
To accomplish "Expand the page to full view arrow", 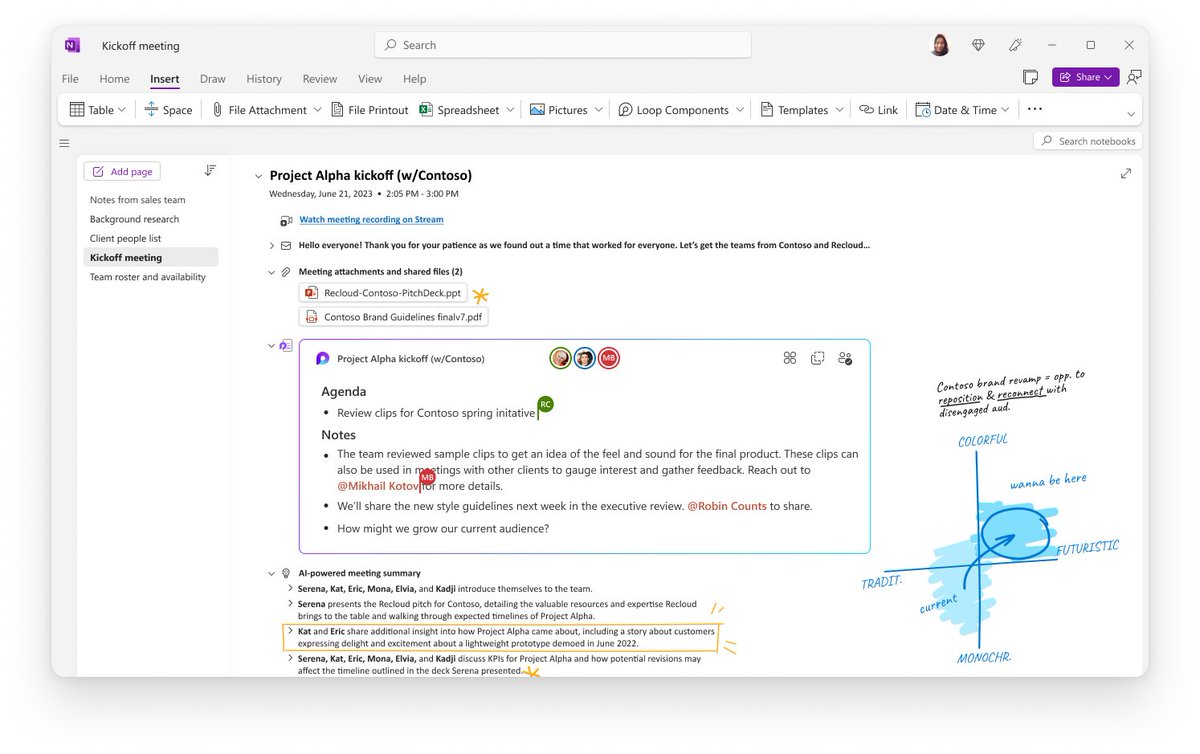I will [1126, 172].
